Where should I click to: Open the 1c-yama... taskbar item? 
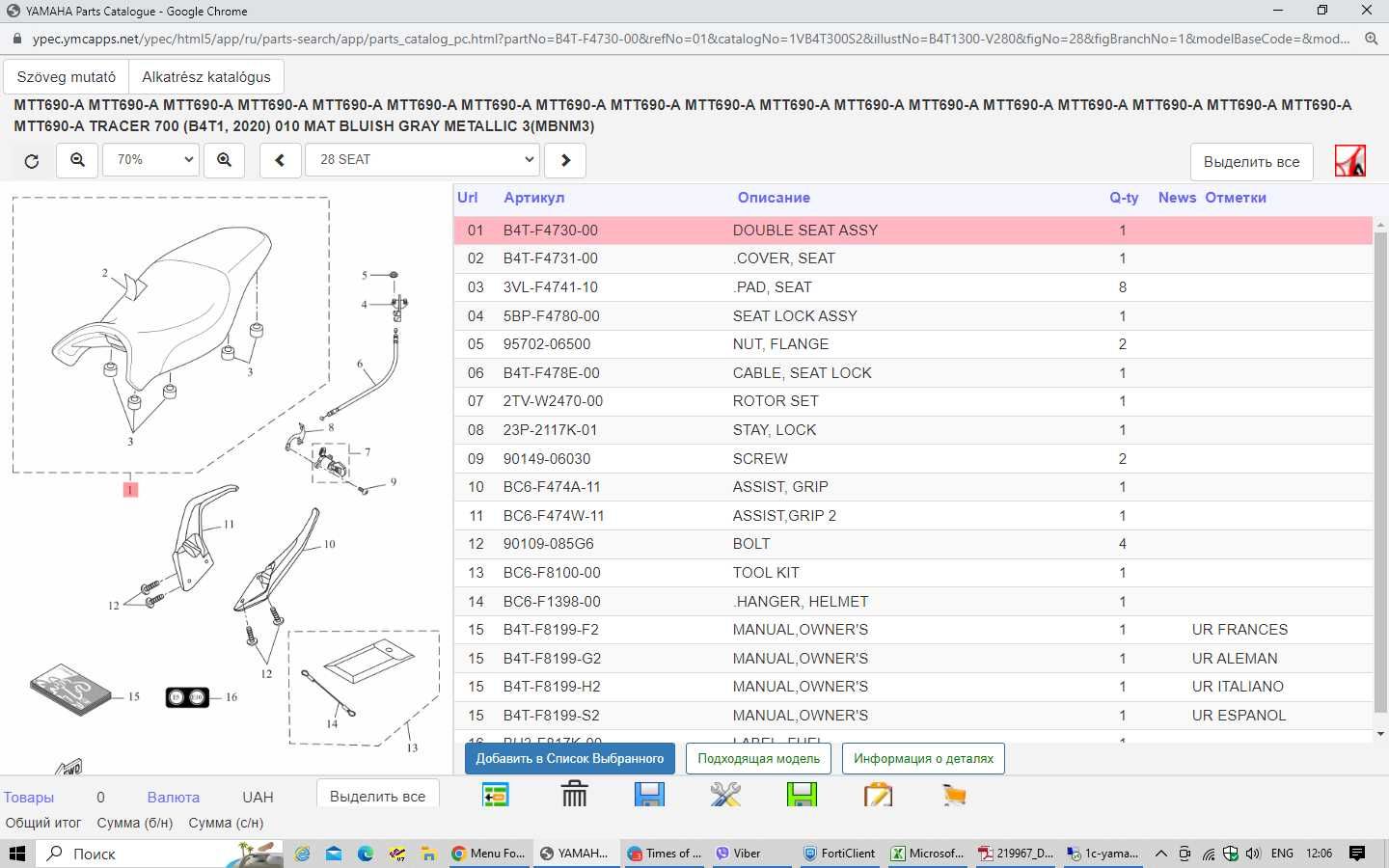(1103, 854)
